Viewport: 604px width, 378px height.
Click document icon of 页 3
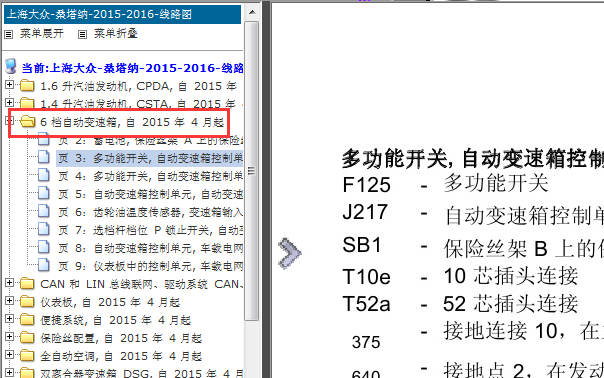[44, 157]
